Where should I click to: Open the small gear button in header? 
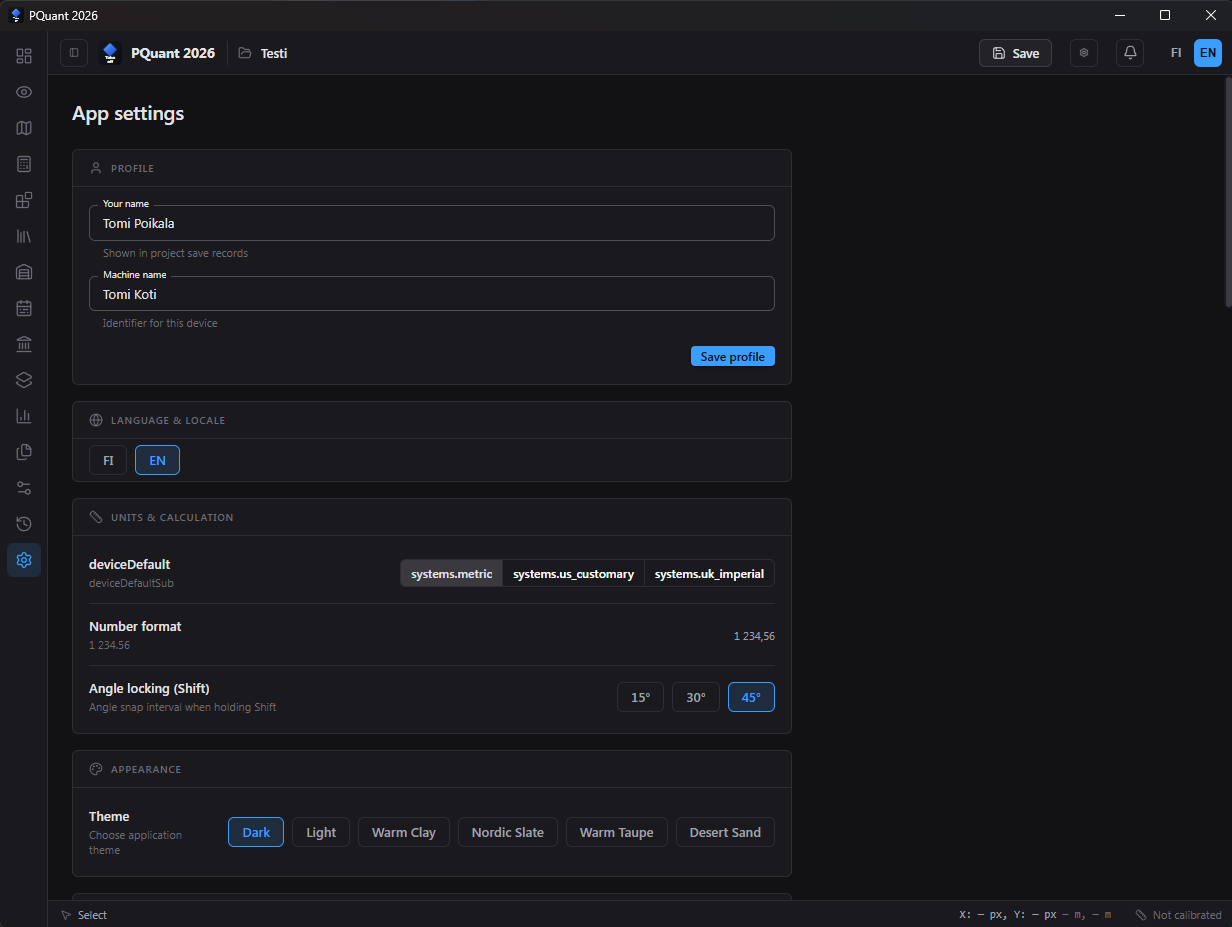click(1084, 53)
